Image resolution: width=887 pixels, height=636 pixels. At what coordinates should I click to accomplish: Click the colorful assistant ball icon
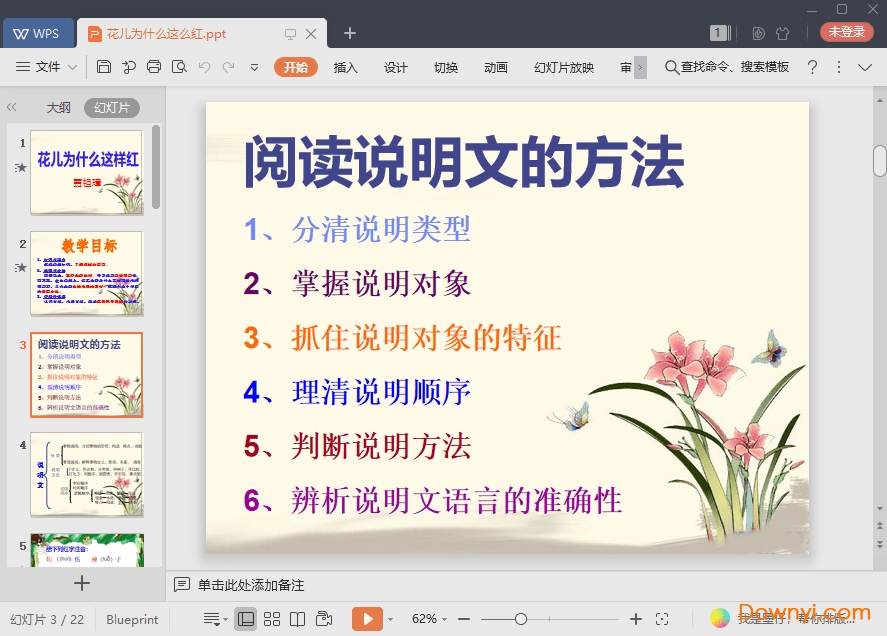(x=720, y=618)
